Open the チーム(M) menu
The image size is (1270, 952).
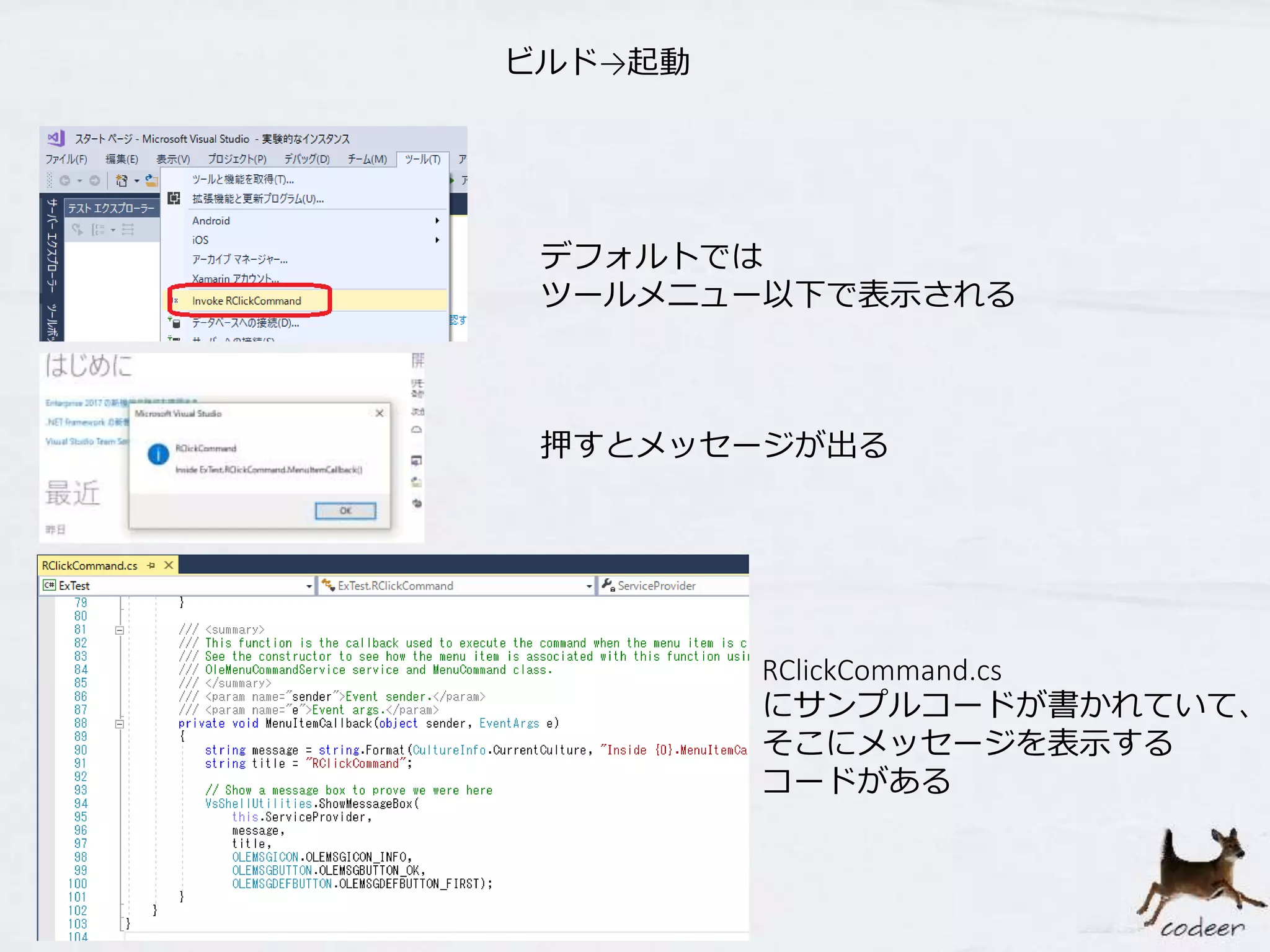point(367,159)
